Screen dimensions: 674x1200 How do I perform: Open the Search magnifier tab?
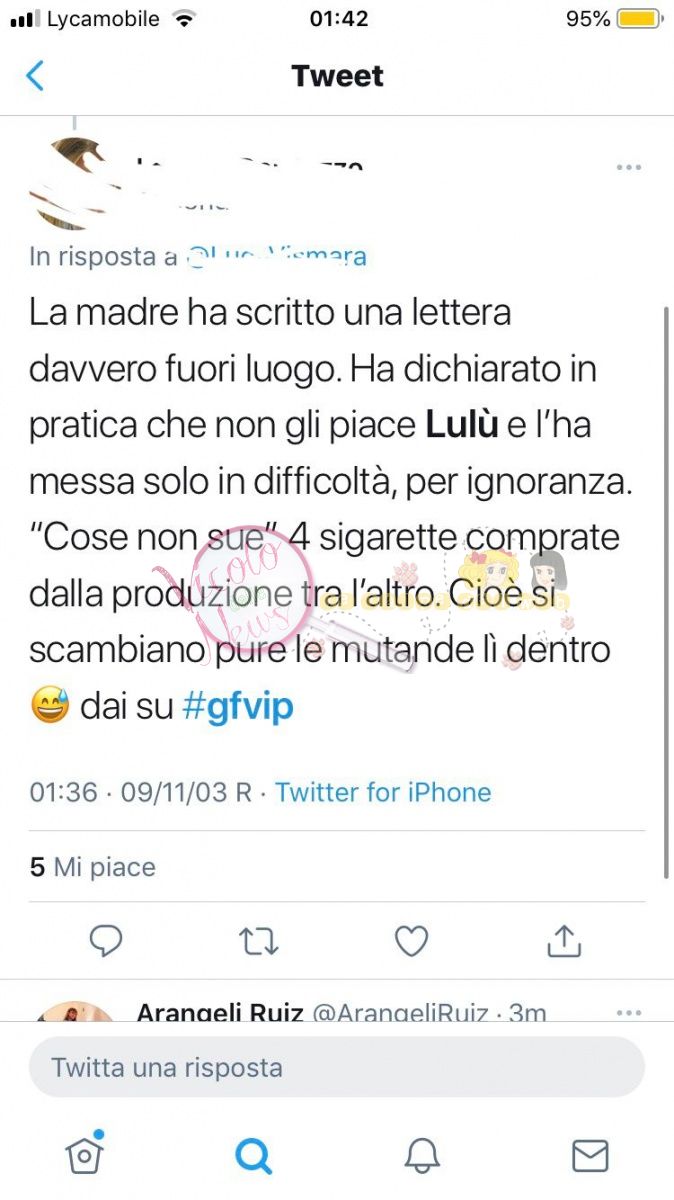pyautogui.click(x=253, y=1156)
